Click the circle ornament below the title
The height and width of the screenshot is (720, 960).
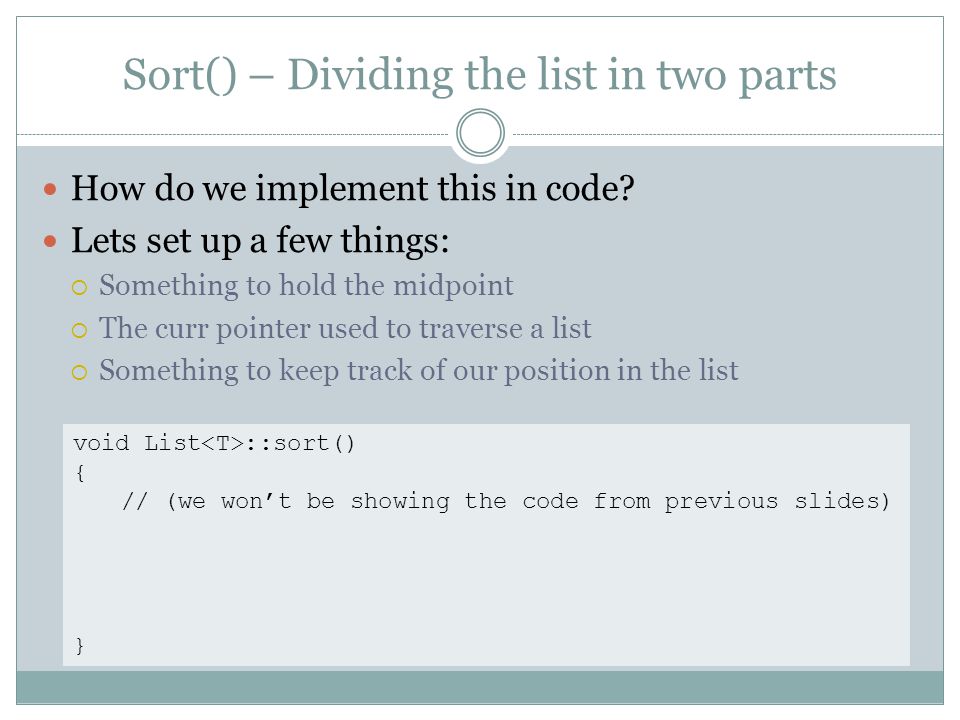(481, 133)
